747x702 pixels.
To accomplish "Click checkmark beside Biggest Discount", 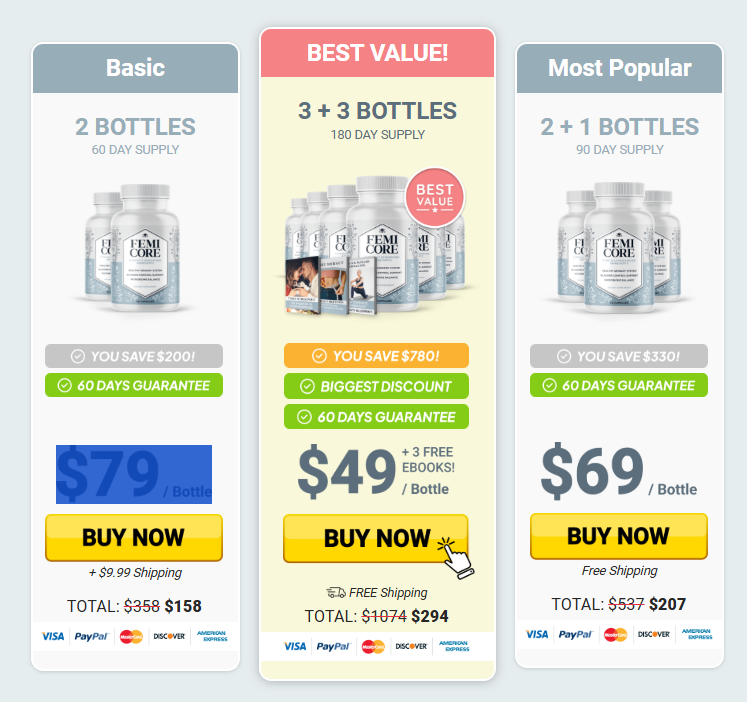I will click(x=307, y=386).
